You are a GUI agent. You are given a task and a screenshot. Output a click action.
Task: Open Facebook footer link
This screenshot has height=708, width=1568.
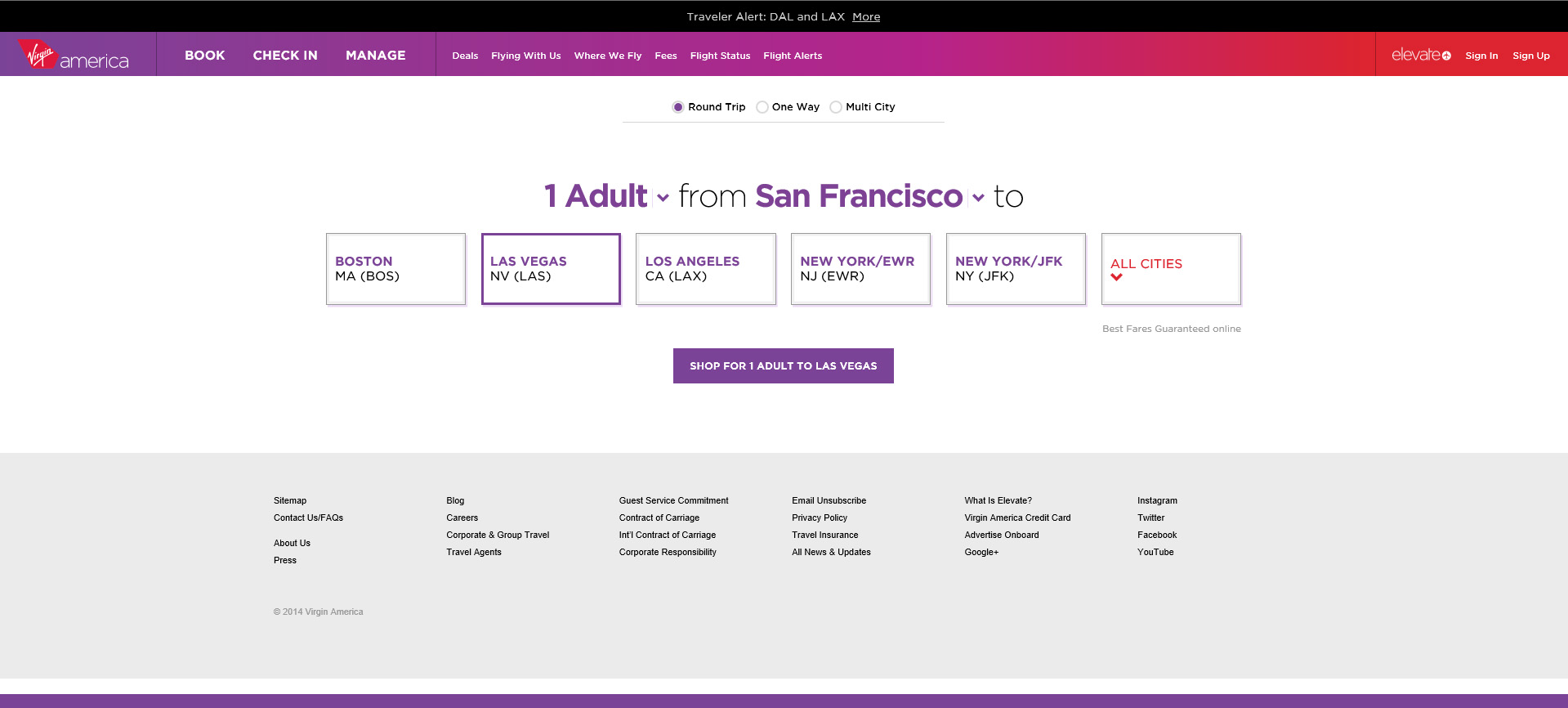[1157, 535]
